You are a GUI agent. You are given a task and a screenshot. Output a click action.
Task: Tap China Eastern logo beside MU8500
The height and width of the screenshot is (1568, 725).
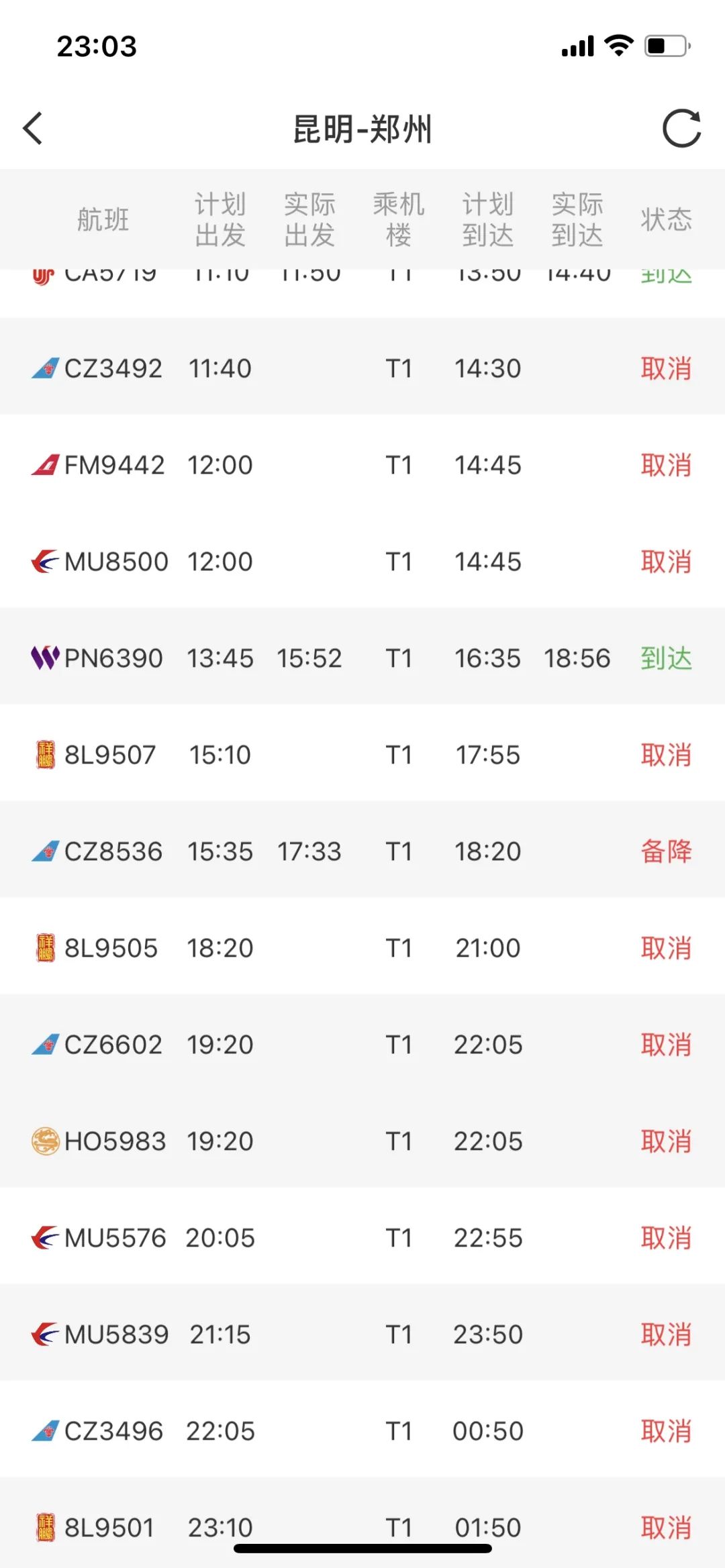(45, 562)
